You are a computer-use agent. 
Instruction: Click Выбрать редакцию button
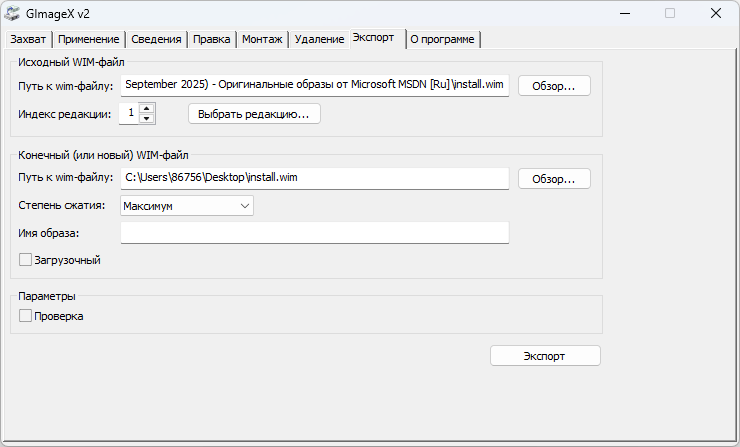click(254, 114)
